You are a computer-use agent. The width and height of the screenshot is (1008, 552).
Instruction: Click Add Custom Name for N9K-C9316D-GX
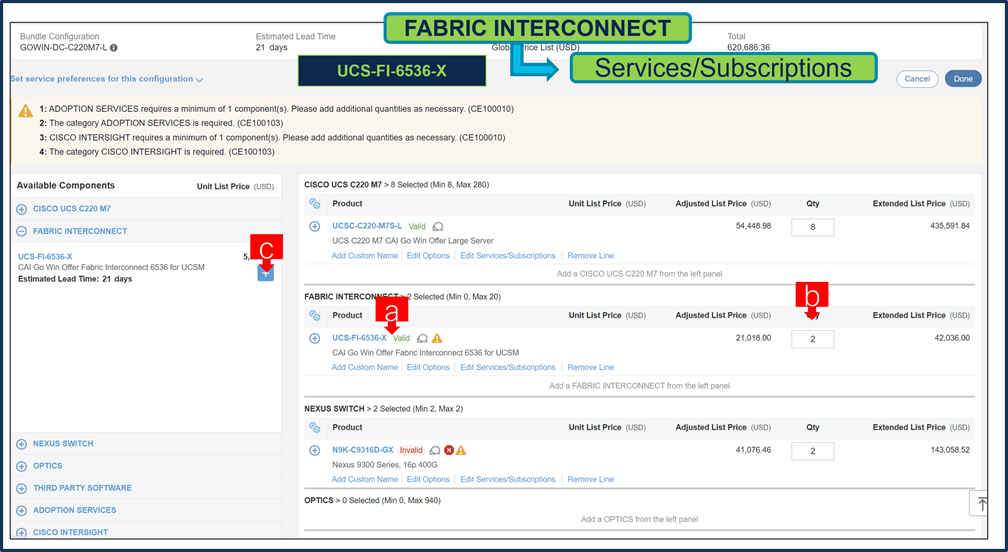click(x=364, y=479)
